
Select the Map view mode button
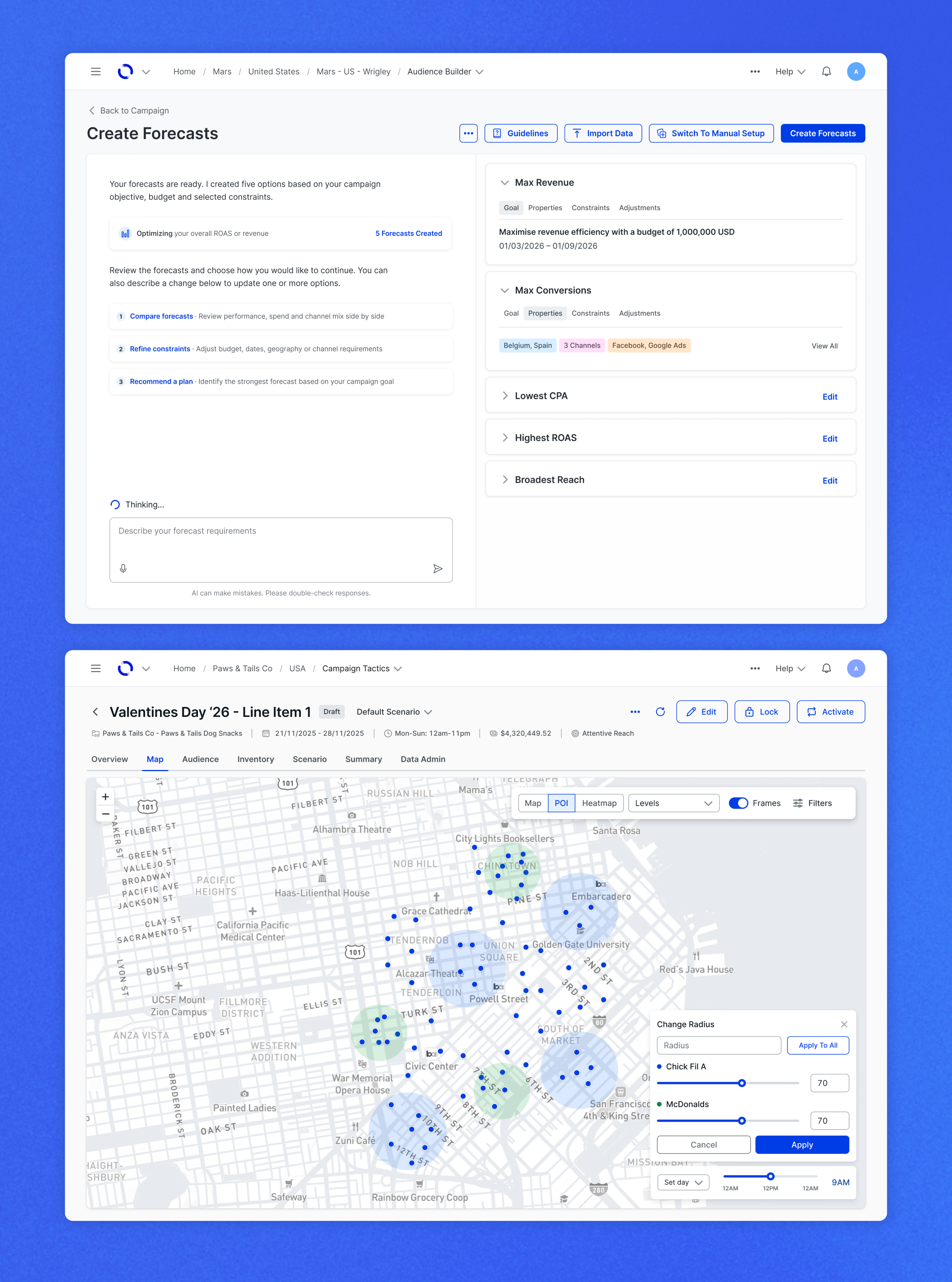pyautogui.click(x=533, y=803)
